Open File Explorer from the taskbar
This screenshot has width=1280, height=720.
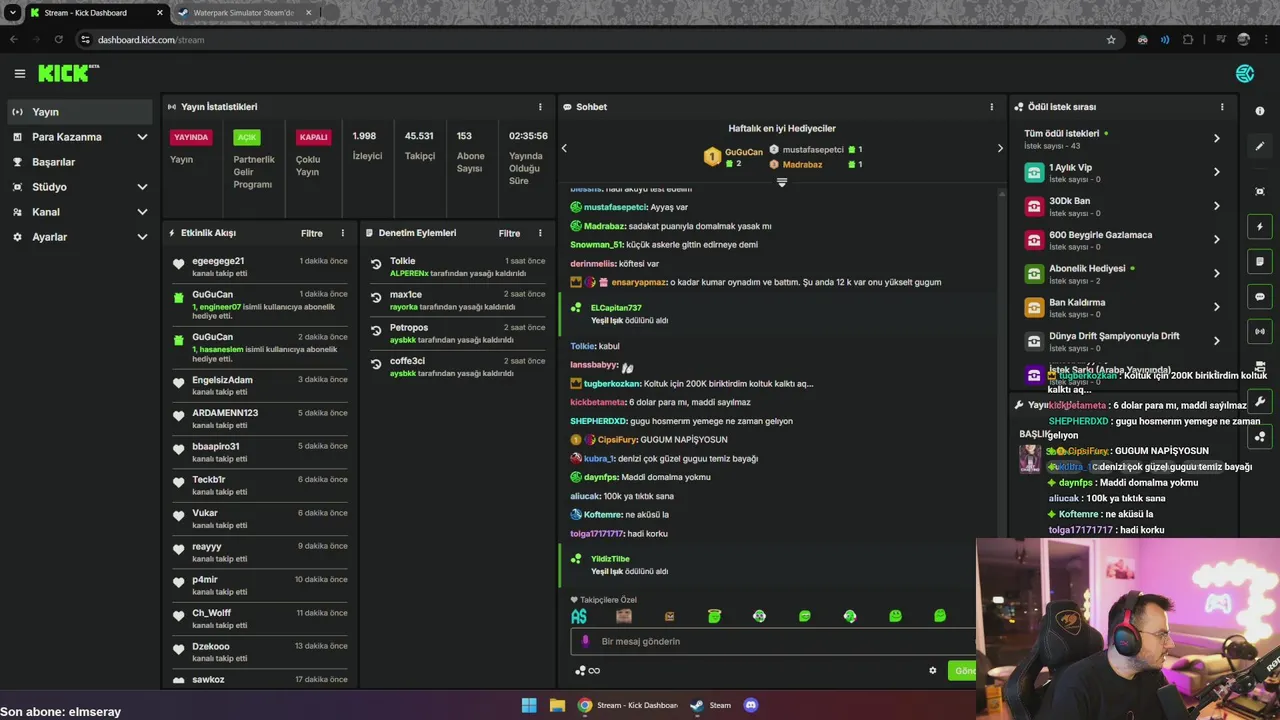pos(557,705)
